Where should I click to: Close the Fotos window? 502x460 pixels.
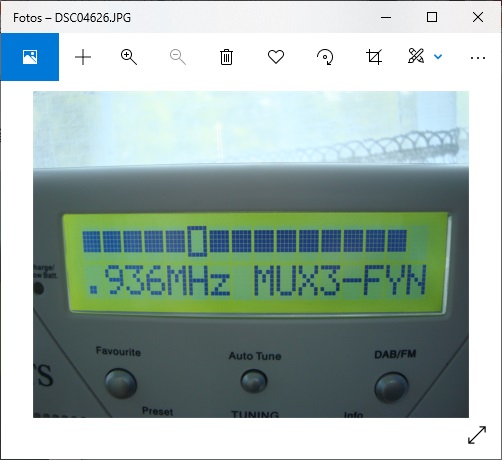pos(478,17)
